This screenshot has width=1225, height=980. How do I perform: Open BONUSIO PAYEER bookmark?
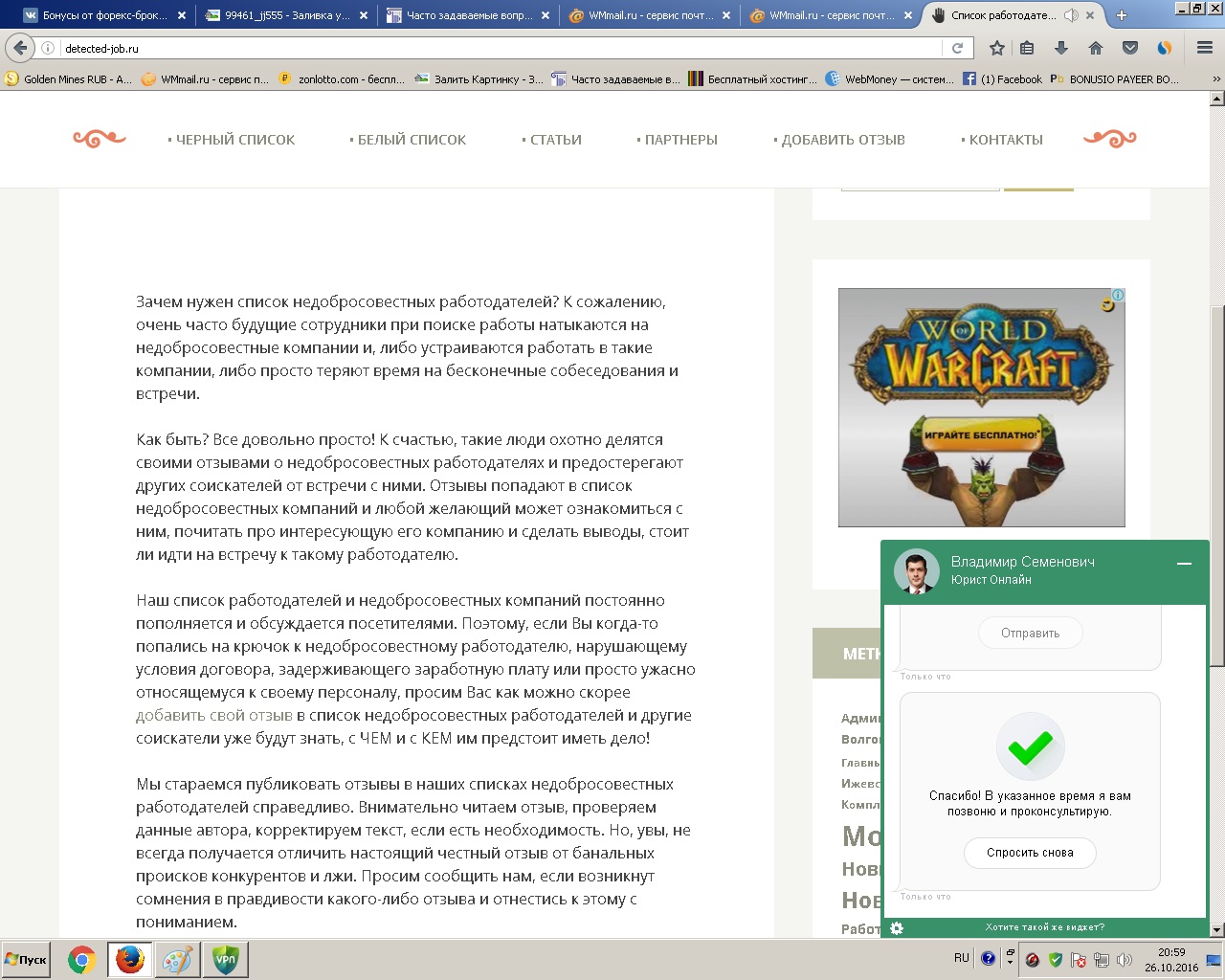[1115, 79]
